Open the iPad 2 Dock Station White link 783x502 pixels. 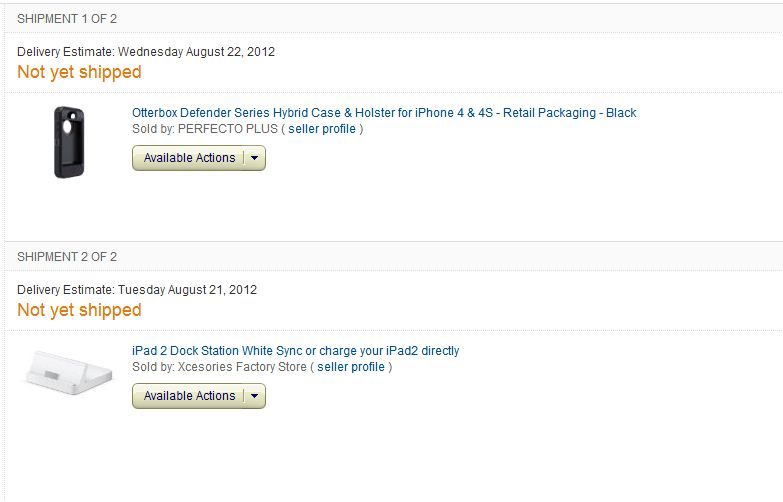(x=295, y=351)
